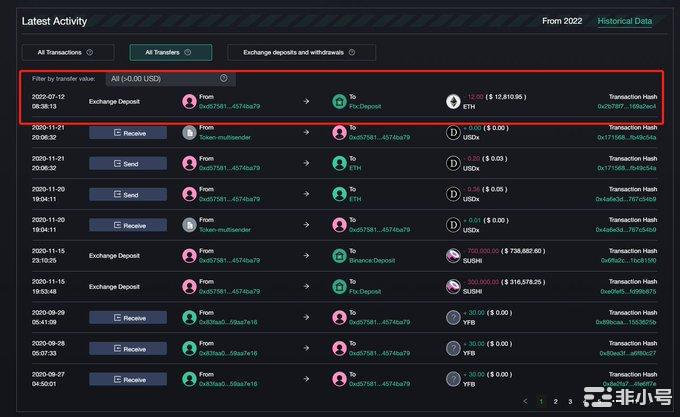The height and width of the screenshot is (417, 680).
Task: Click the Binance:Deposit exchange icon
Action: tap(339, 256)
